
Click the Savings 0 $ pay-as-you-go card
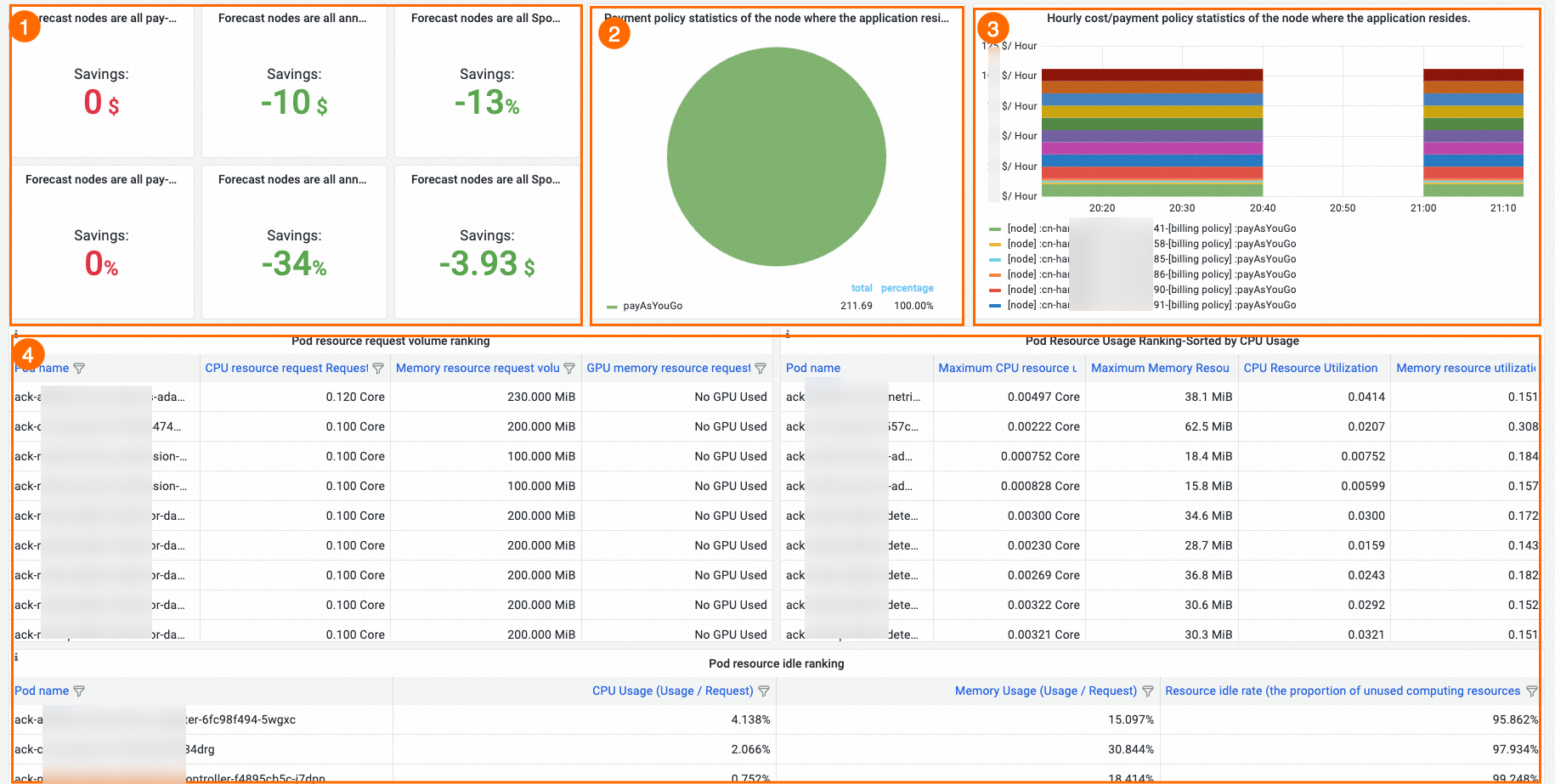coord(102,82)
